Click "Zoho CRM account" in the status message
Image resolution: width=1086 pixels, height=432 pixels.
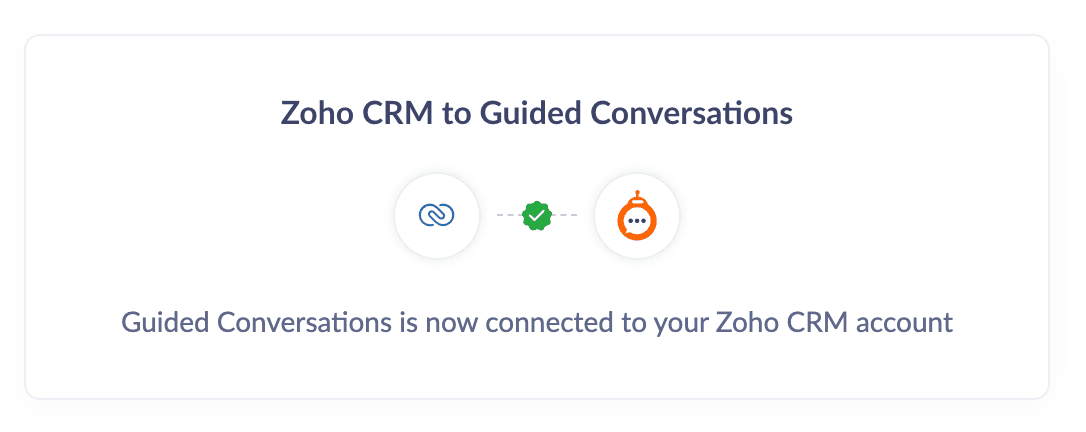(x=850, y=323)
